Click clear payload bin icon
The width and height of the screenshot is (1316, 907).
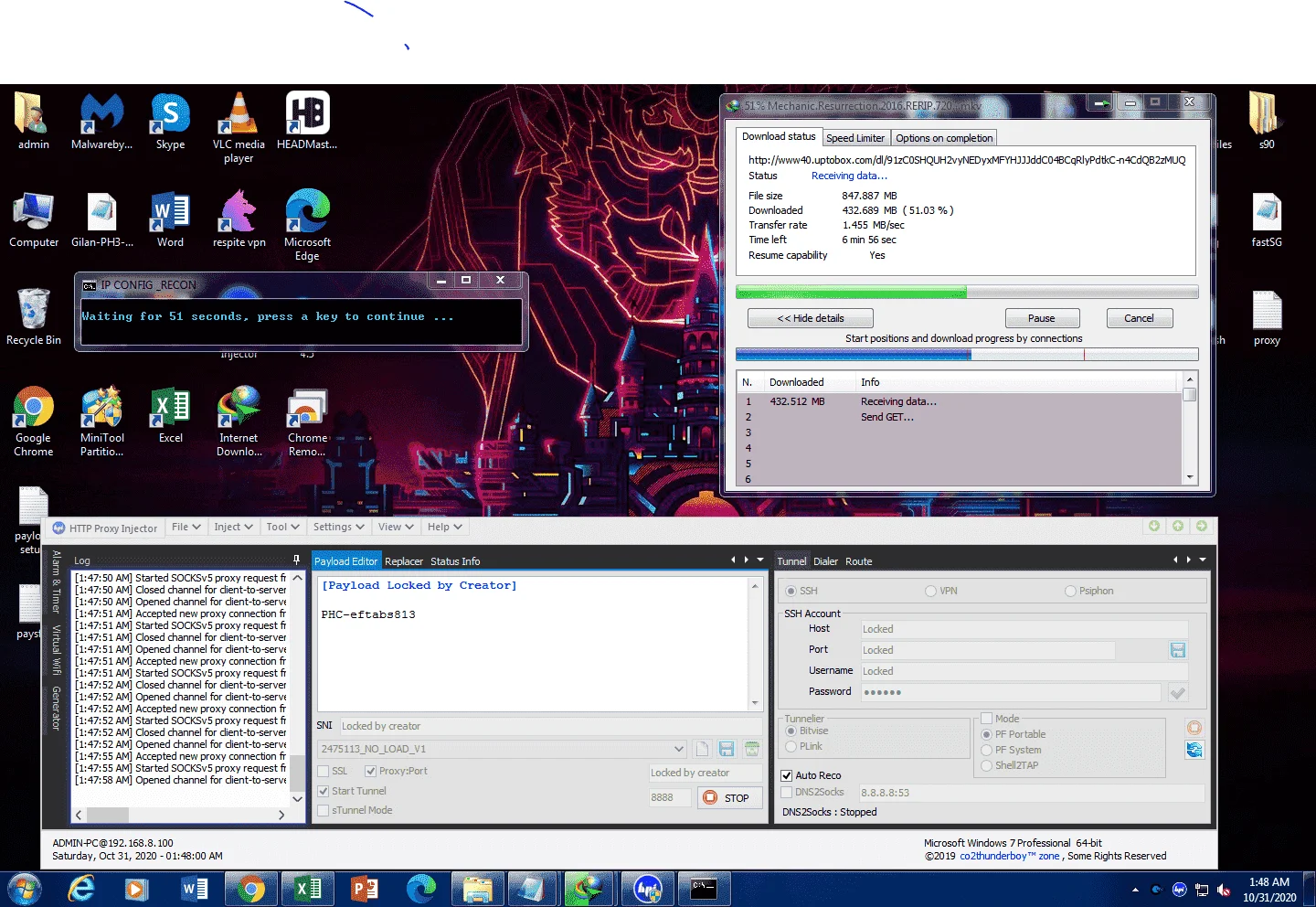752,749
